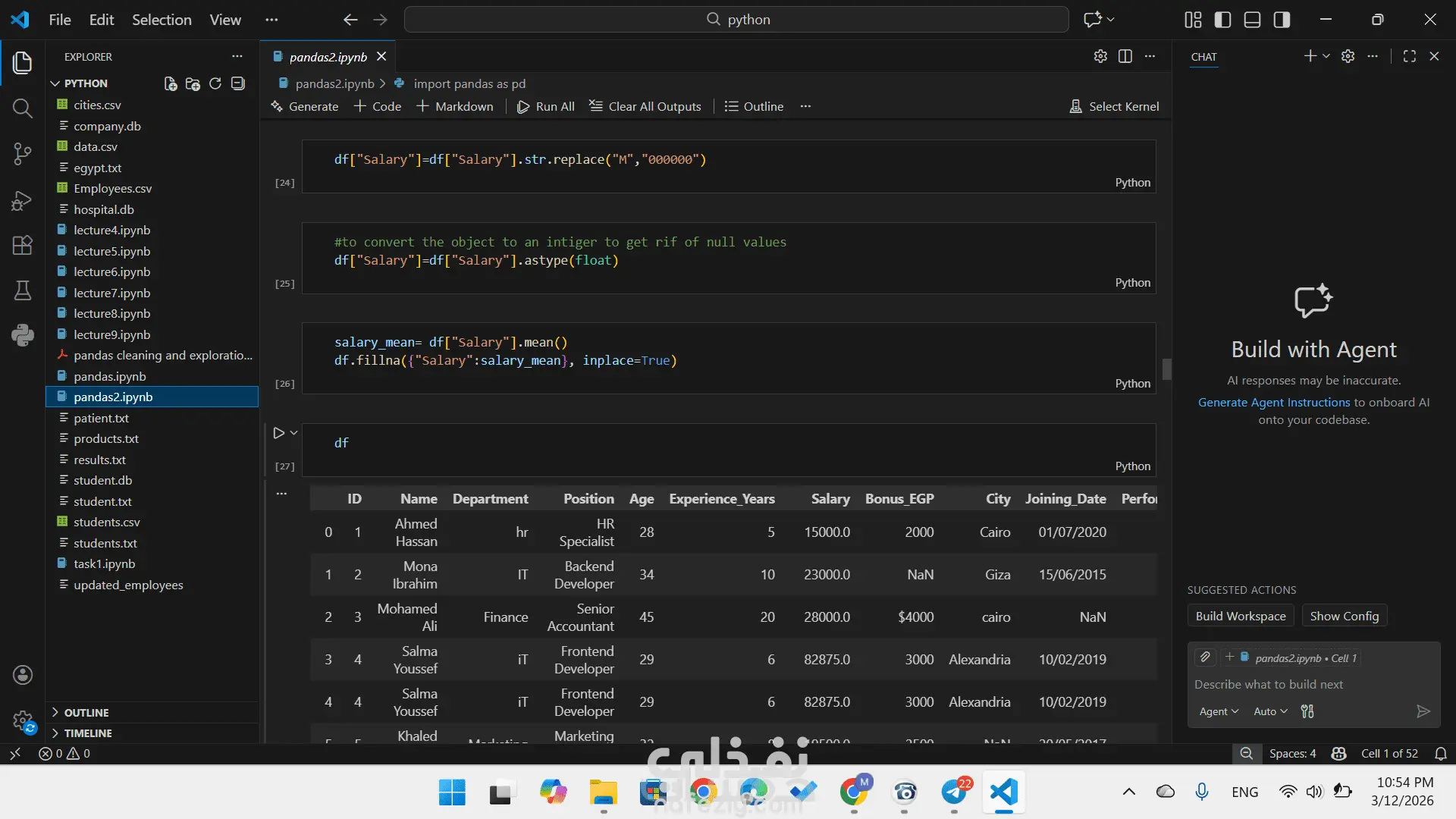Toggle the primary side bar layout
Image resolution: width=1456 pixels, height=819 pixels.
click(x=1222, y=20)
